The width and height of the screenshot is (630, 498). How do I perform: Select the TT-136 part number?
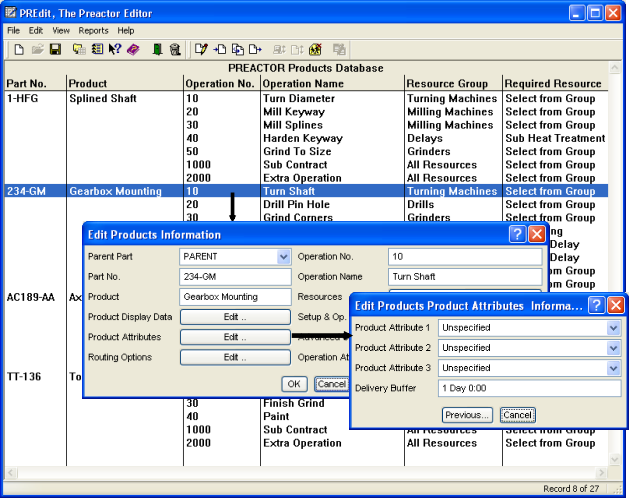click(x=24, y=377)
